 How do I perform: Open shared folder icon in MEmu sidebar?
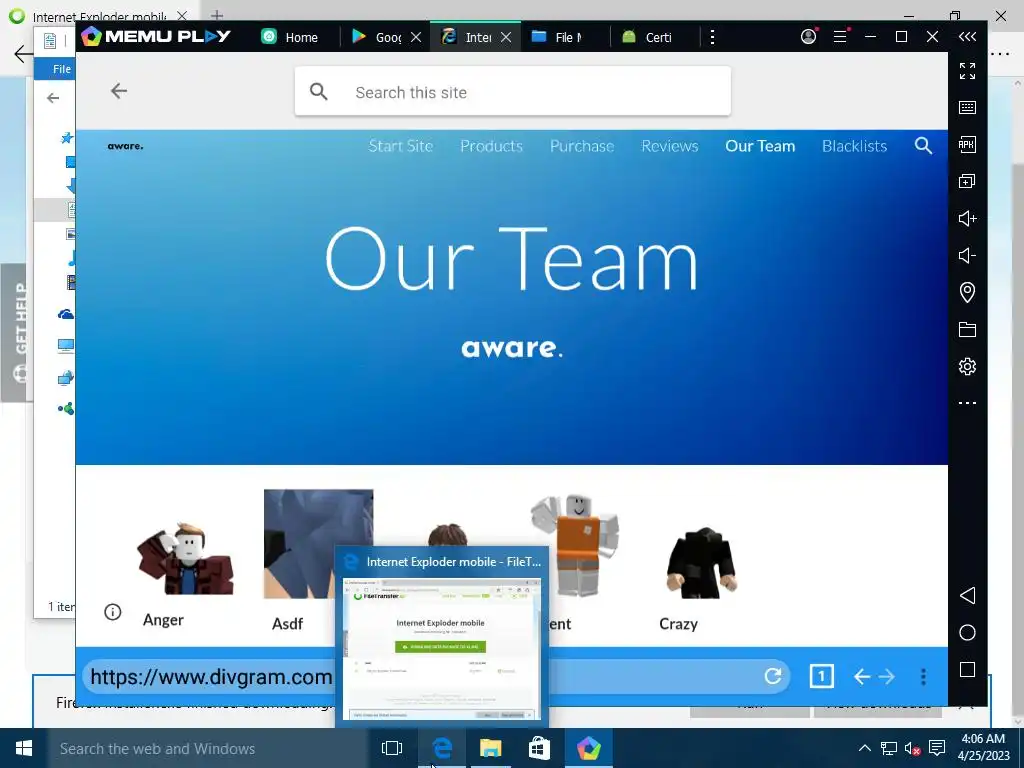[967, 330]
